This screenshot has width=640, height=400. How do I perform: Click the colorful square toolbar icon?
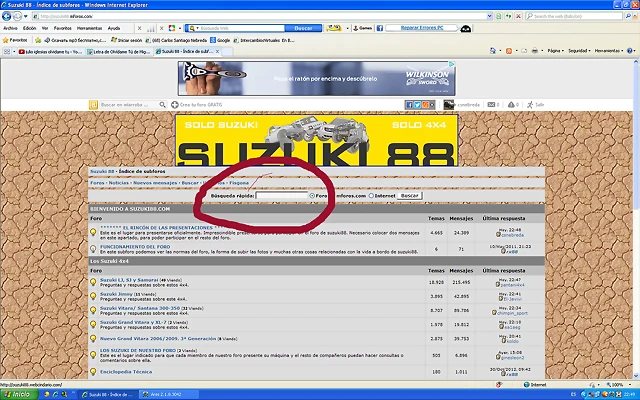point(172,28)
